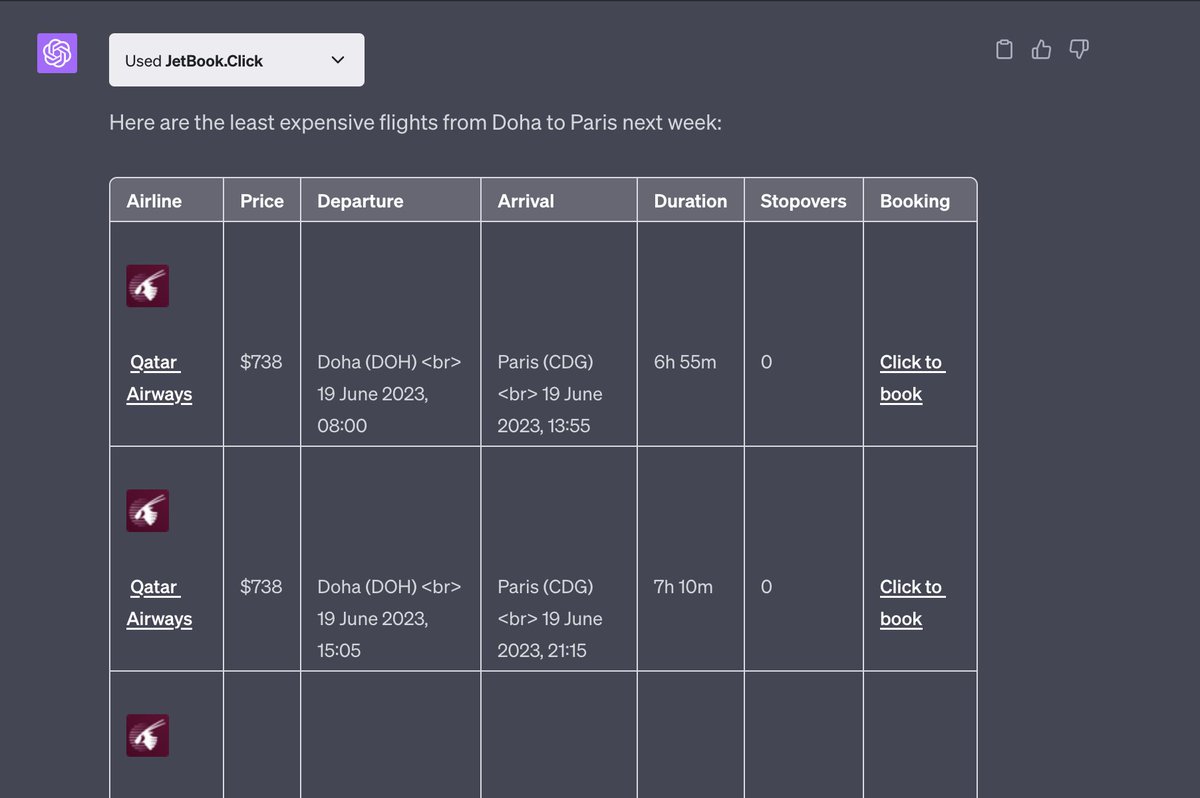
Task: Click the $738 price of the 15:05 flight
Action: 261,587
